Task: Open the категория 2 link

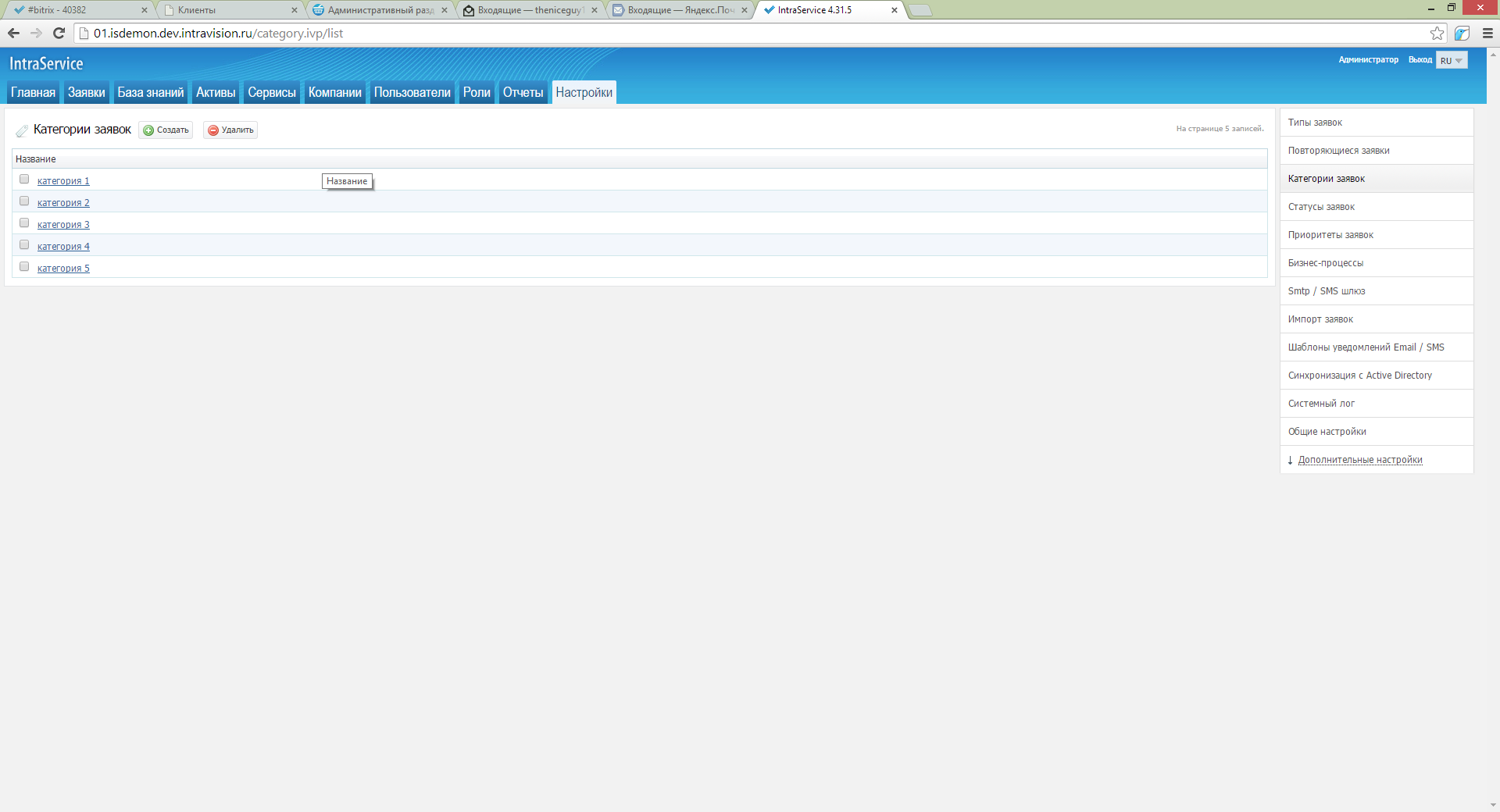Action: 63,203
